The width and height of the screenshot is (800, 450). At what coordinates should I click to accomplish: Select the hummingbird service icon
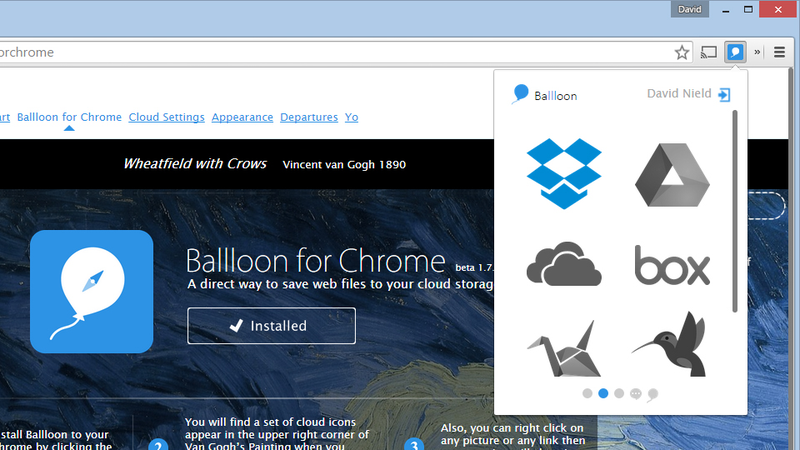coord(669,344)
